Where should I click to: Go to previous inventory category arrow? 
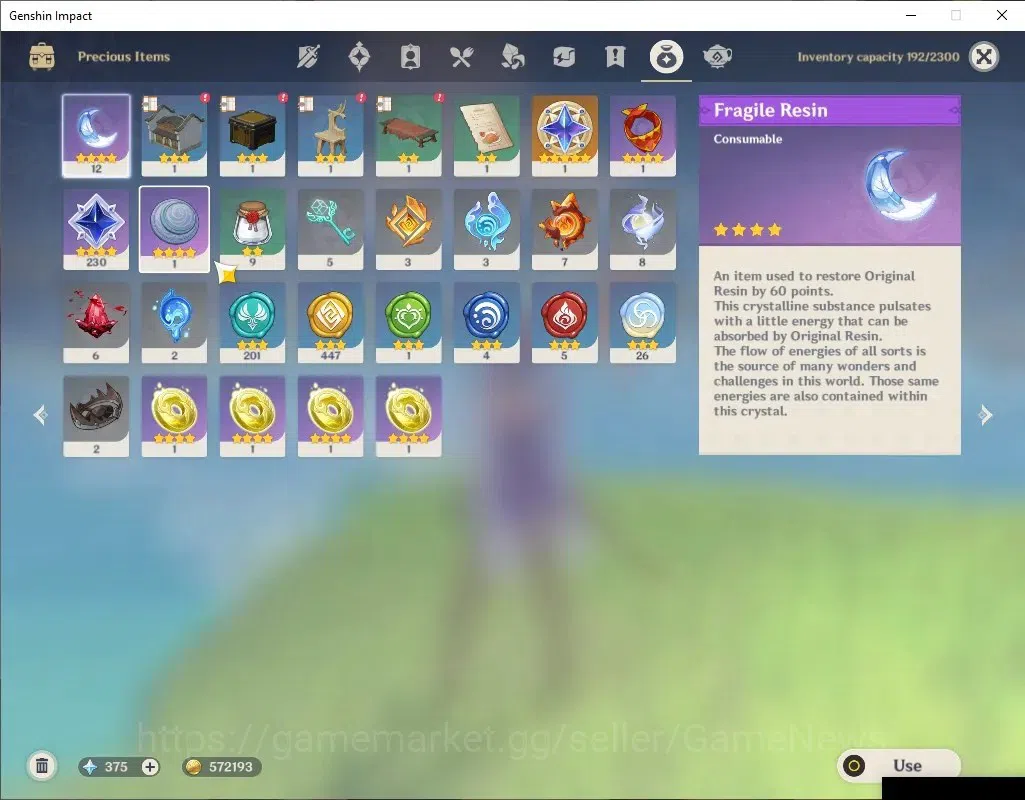tap(41, 414)
